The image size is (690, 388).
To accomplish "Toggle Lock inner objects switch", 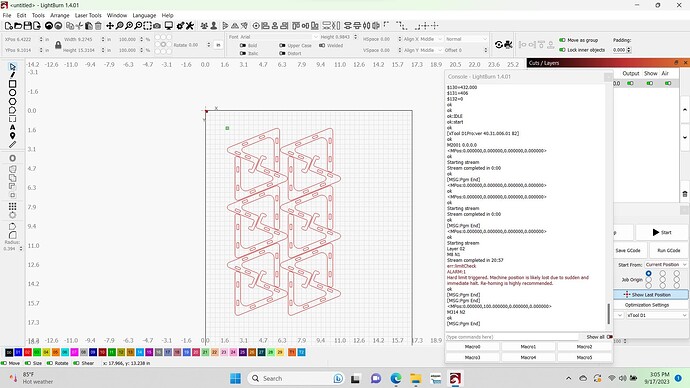I will 562,50.
